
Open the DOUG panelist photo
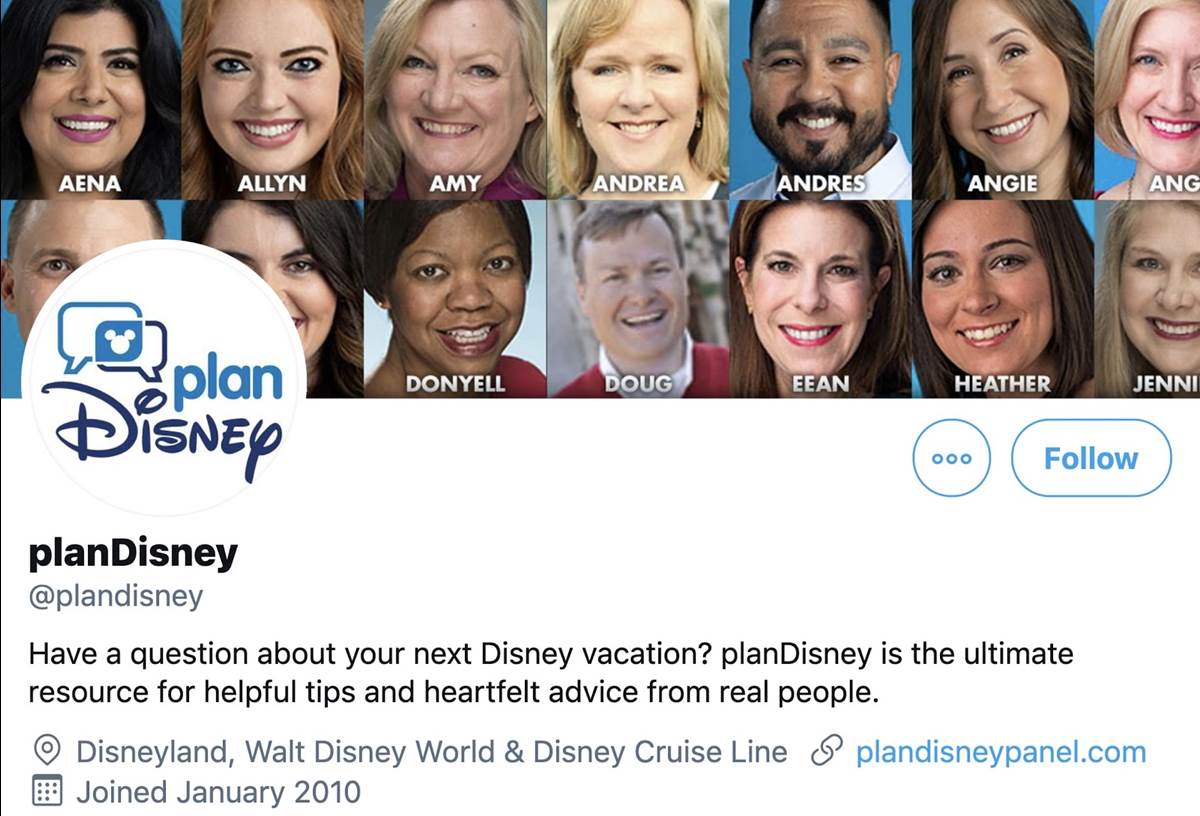point(637,298)
